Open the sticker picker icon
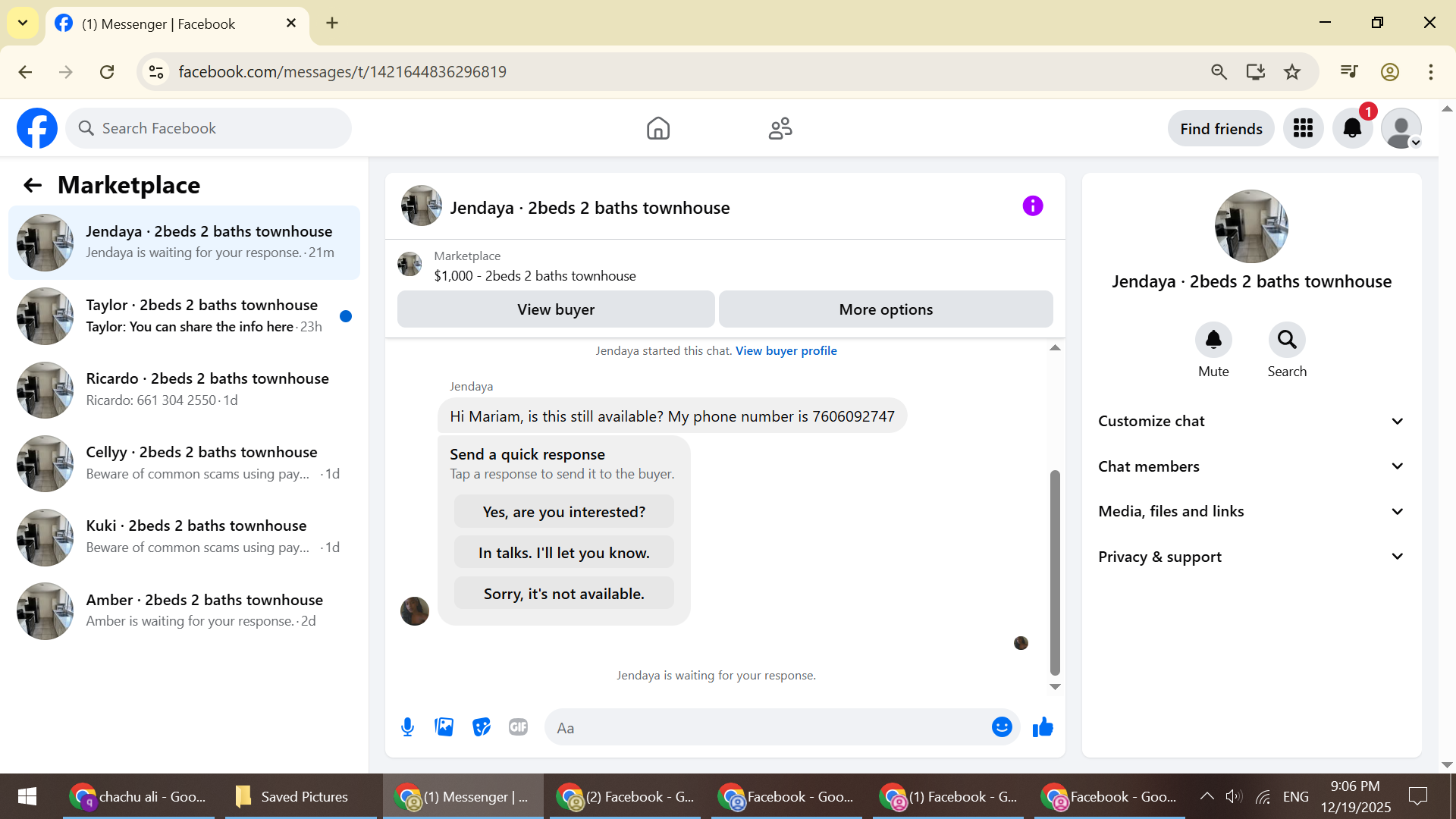1456x819 pixels. (x=482, y=727)
